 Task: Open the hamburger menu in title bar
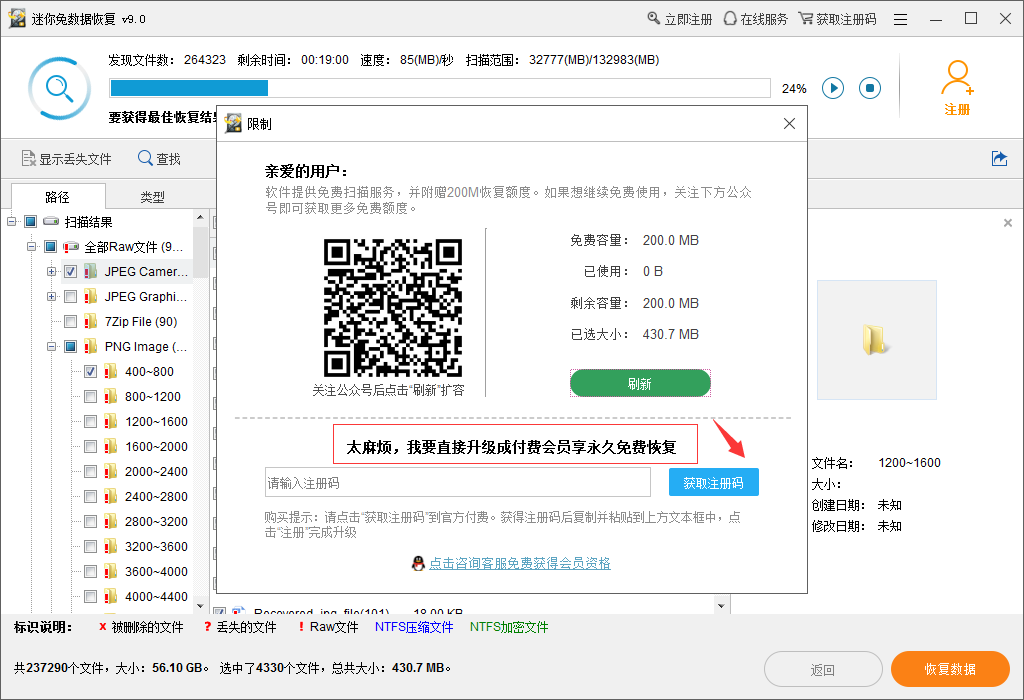901,20
